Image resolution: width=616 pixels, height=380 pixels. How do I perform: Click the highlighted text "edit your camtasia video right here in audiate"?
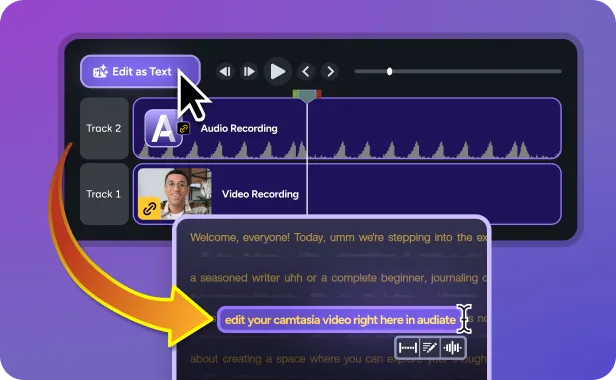340,320
